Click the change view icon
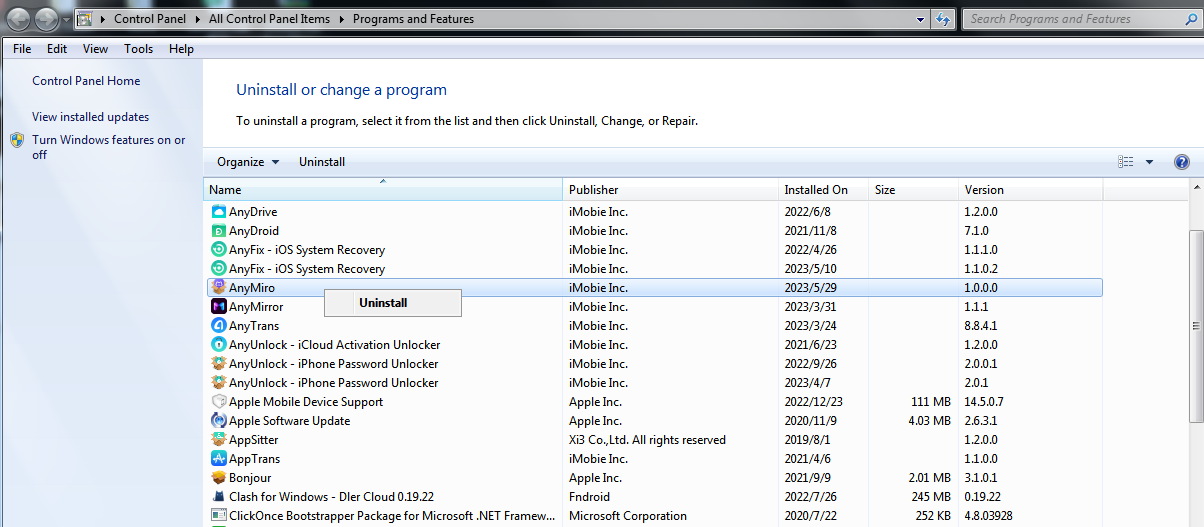 pos(1126,162)
